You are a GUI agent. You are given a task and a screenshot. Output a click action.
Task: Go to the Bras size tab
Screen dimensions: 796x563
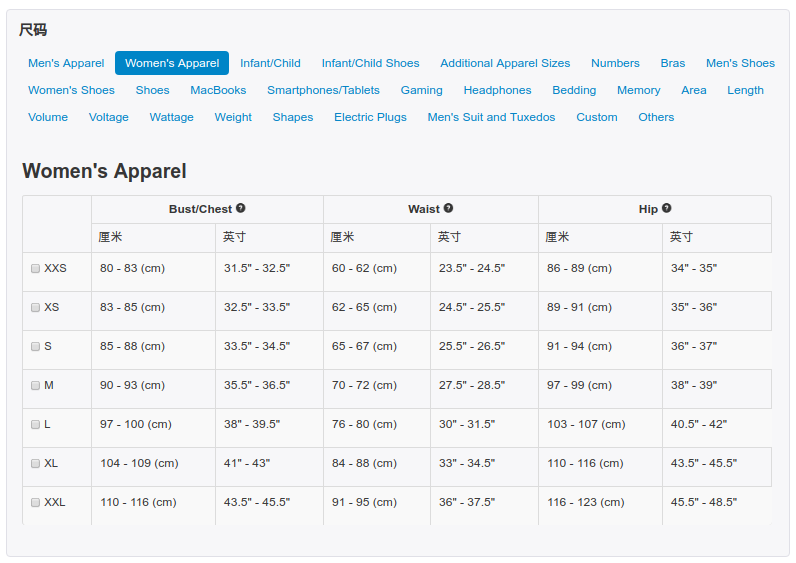(x=672, y=63)
